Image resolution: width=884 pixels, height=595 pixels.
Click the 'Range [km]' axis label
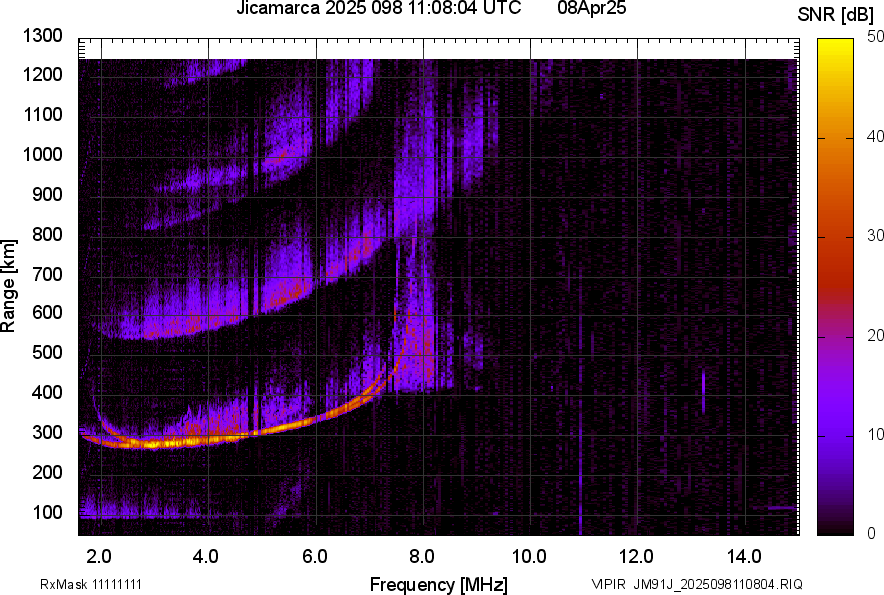[x=8, y=287]
